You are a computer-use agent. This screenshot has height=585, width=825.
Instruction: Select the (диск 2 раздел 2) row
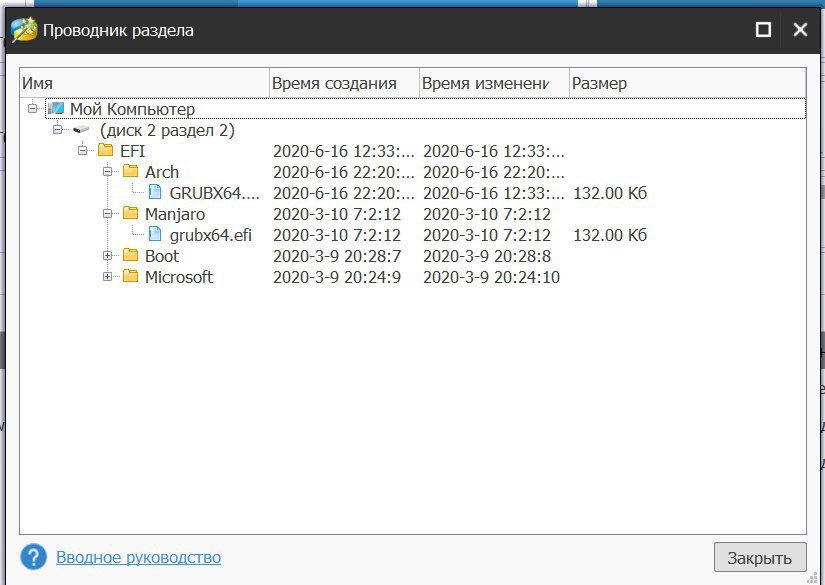tap(167, 130)
